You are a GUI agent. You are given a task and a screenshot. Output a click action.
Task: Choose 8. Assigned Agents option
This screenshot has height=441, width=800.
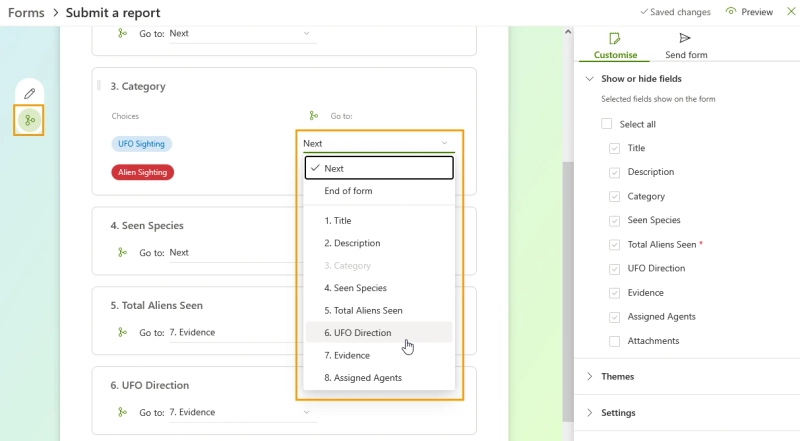pyautogui.click(x=379, y=378)
